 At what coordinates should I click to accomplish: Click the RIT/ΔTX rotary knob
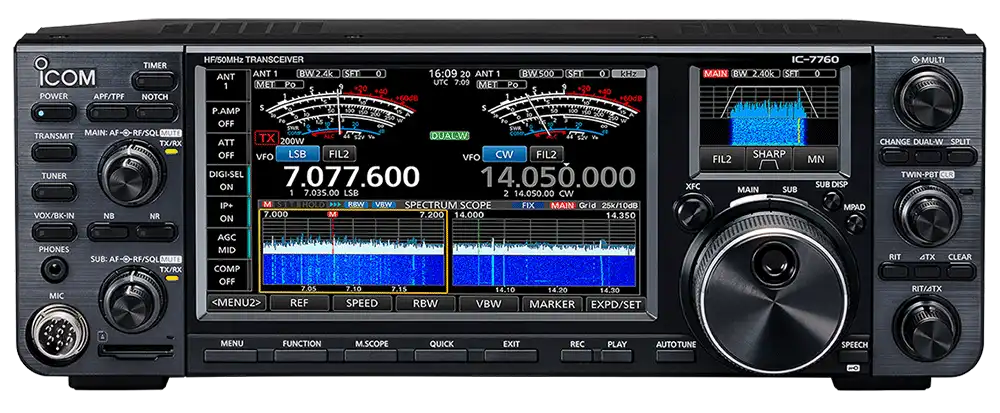(x=928, y=328)
